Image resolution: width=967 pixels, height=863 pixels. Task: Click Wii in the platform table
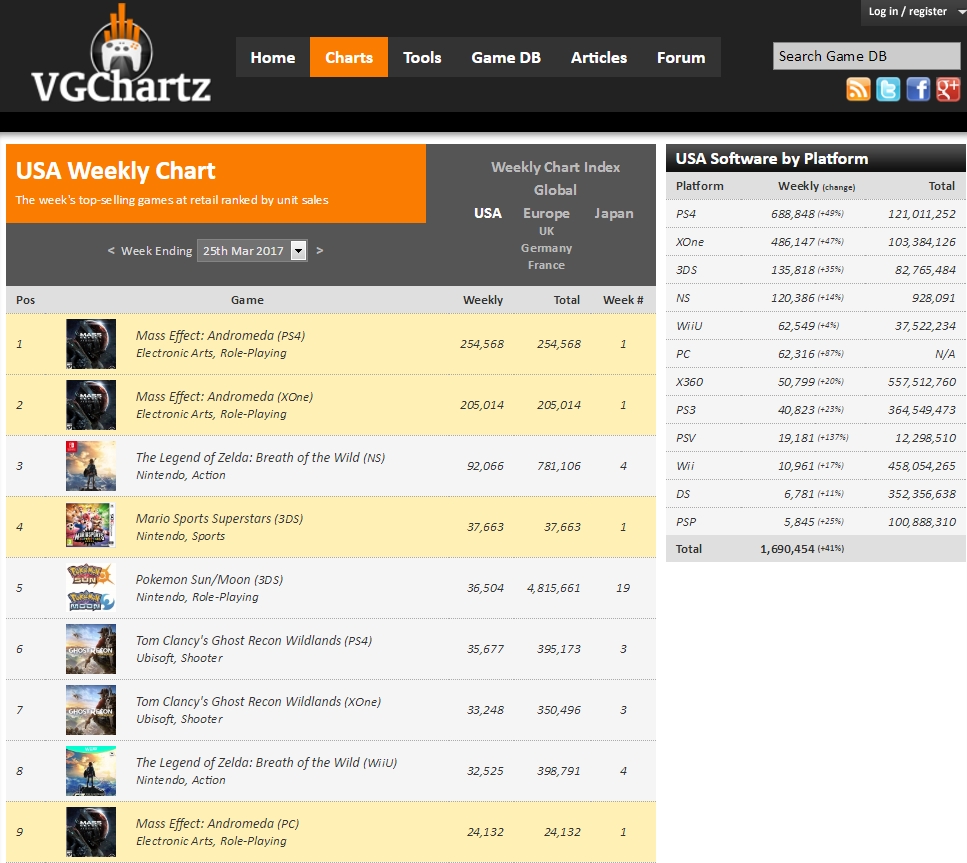[x=685, y=466]
